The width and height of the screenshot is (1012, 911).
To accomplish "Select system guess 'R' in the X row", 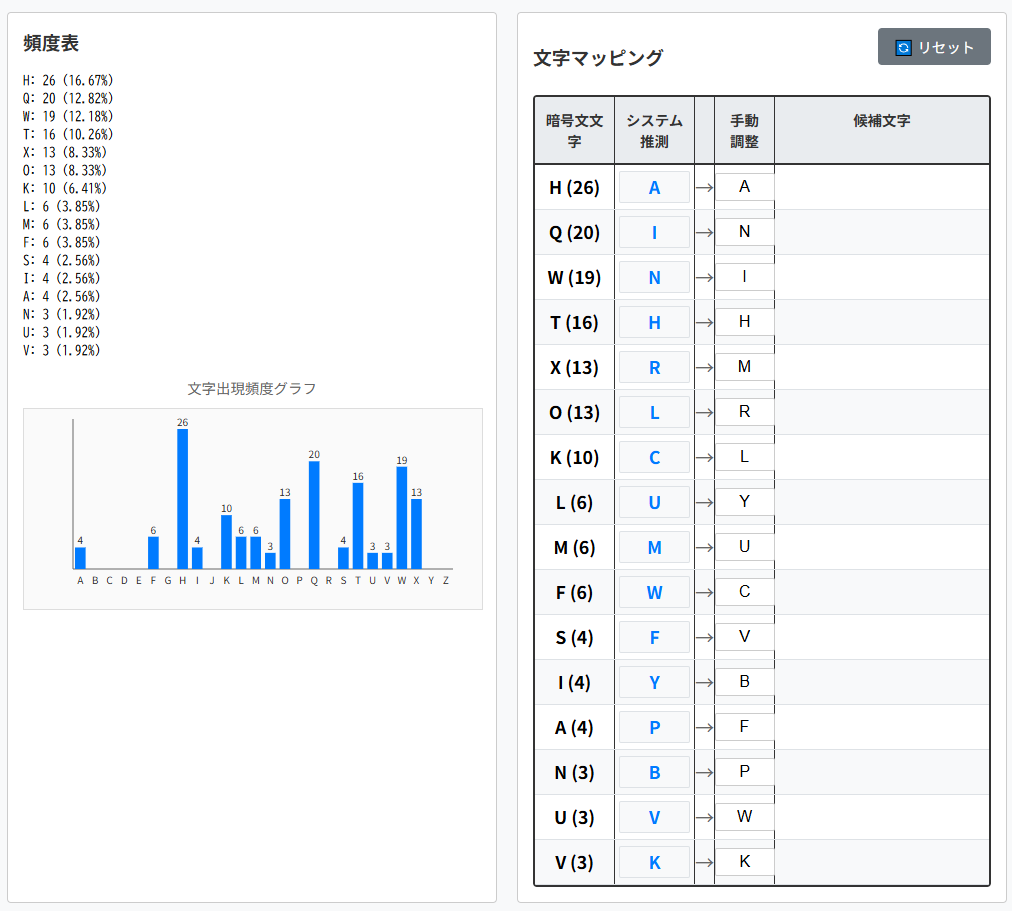I will coord(654,367).
